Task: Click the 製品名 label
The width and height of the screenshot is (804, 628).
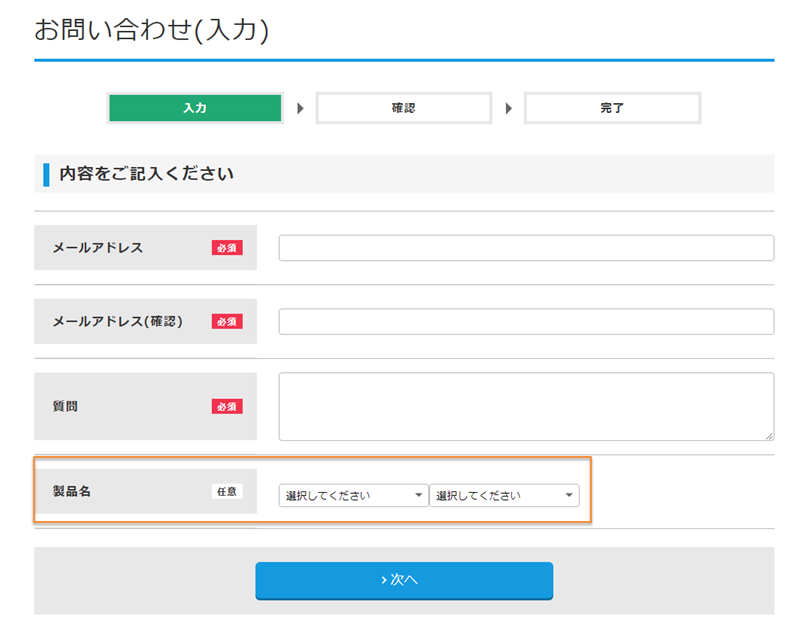Action: point(71,491)
